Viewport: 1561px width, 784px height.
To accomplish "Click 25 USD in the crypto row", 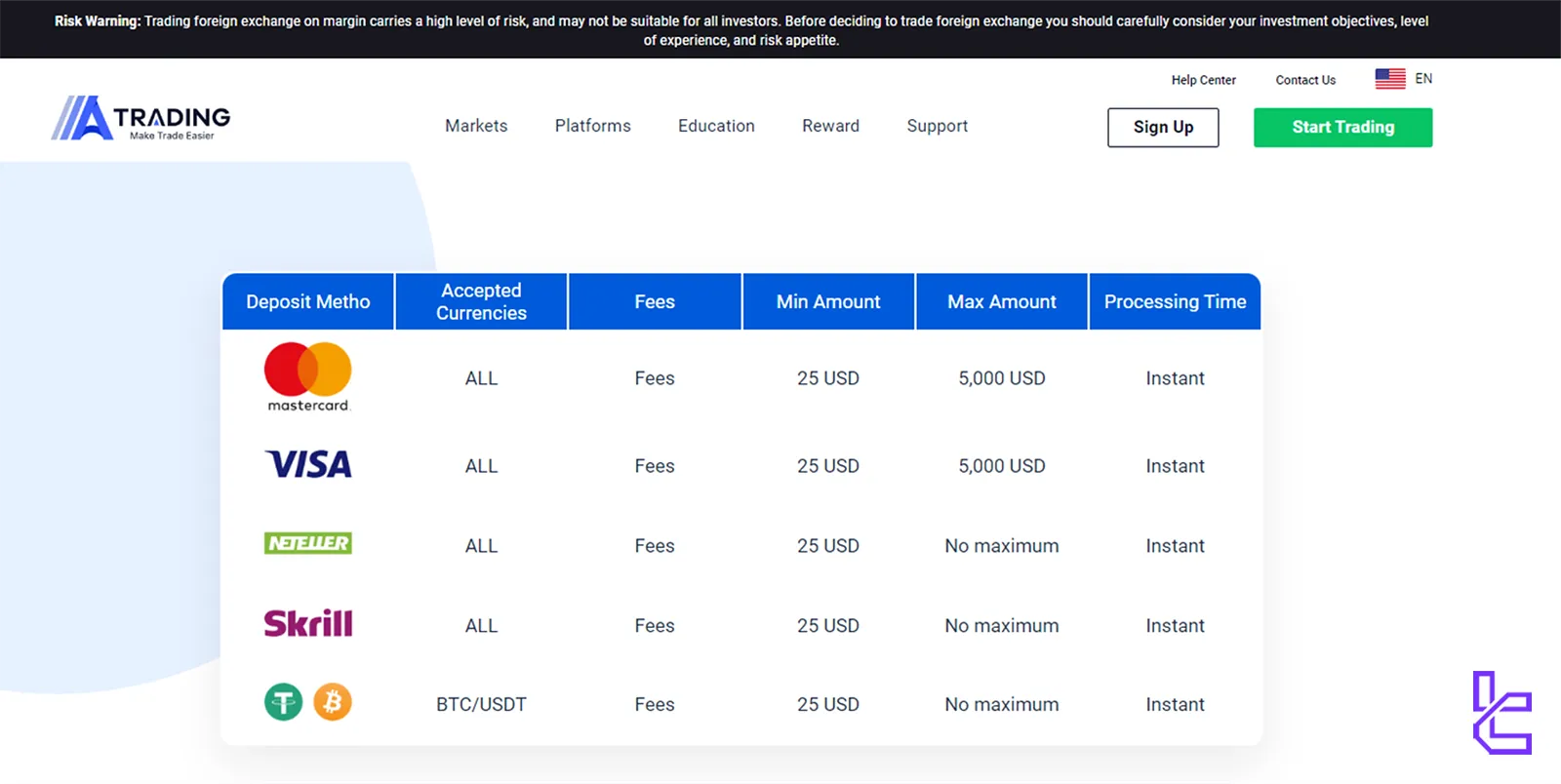I will pos(828,704).
